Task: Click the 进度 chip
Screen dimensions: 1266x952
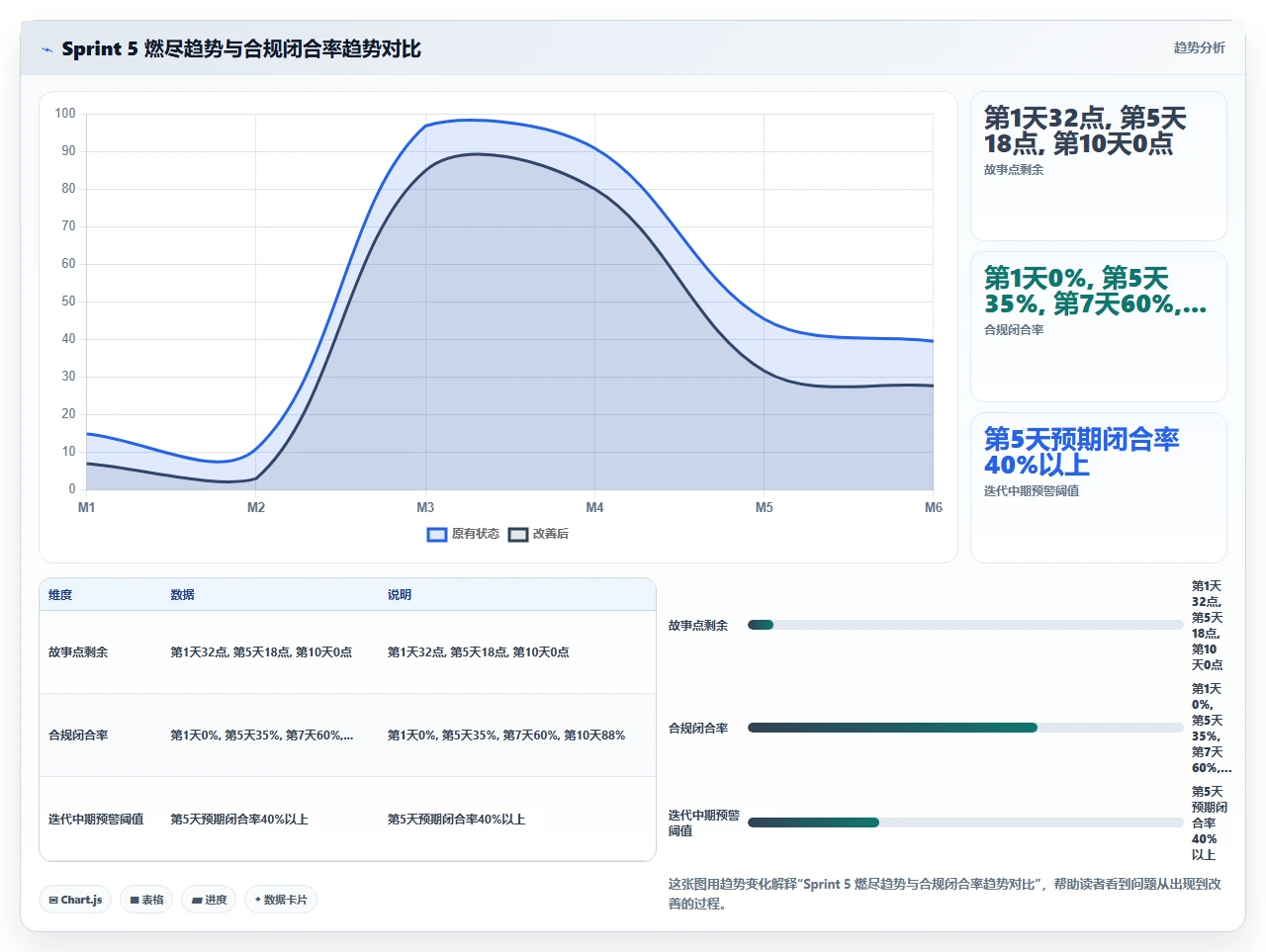Action: (209, 900)
